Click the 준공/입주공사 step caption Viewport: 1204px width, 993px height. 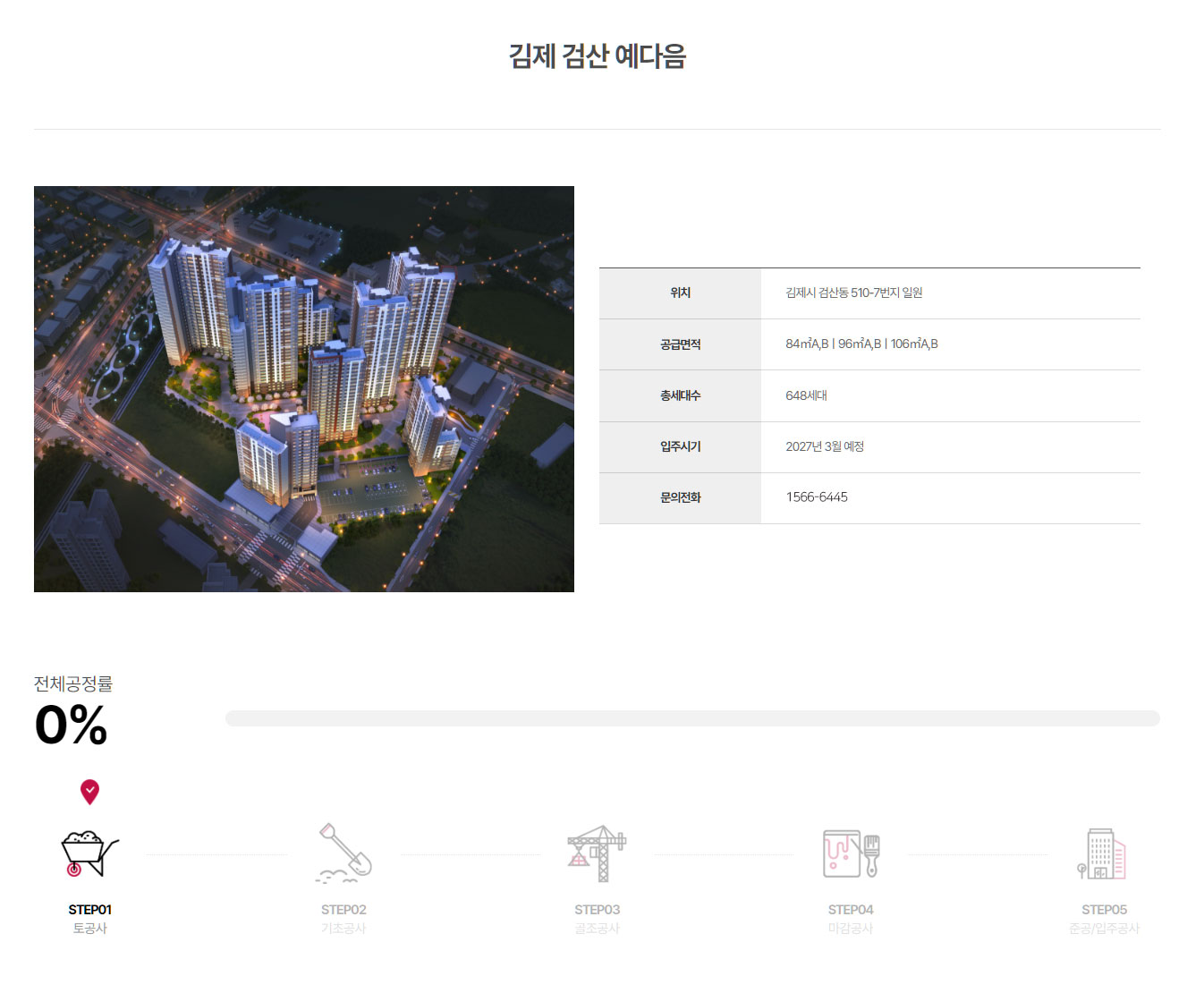click(1104, 929)
